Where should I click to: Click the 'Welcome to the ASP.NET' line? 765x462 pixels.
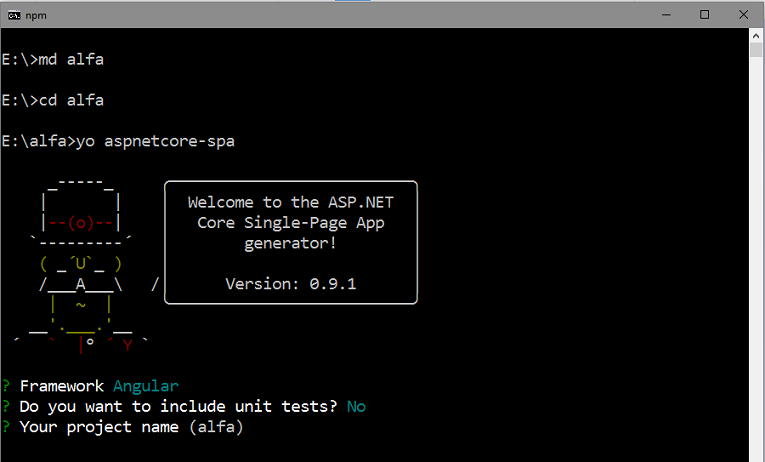tap(291, 202)
